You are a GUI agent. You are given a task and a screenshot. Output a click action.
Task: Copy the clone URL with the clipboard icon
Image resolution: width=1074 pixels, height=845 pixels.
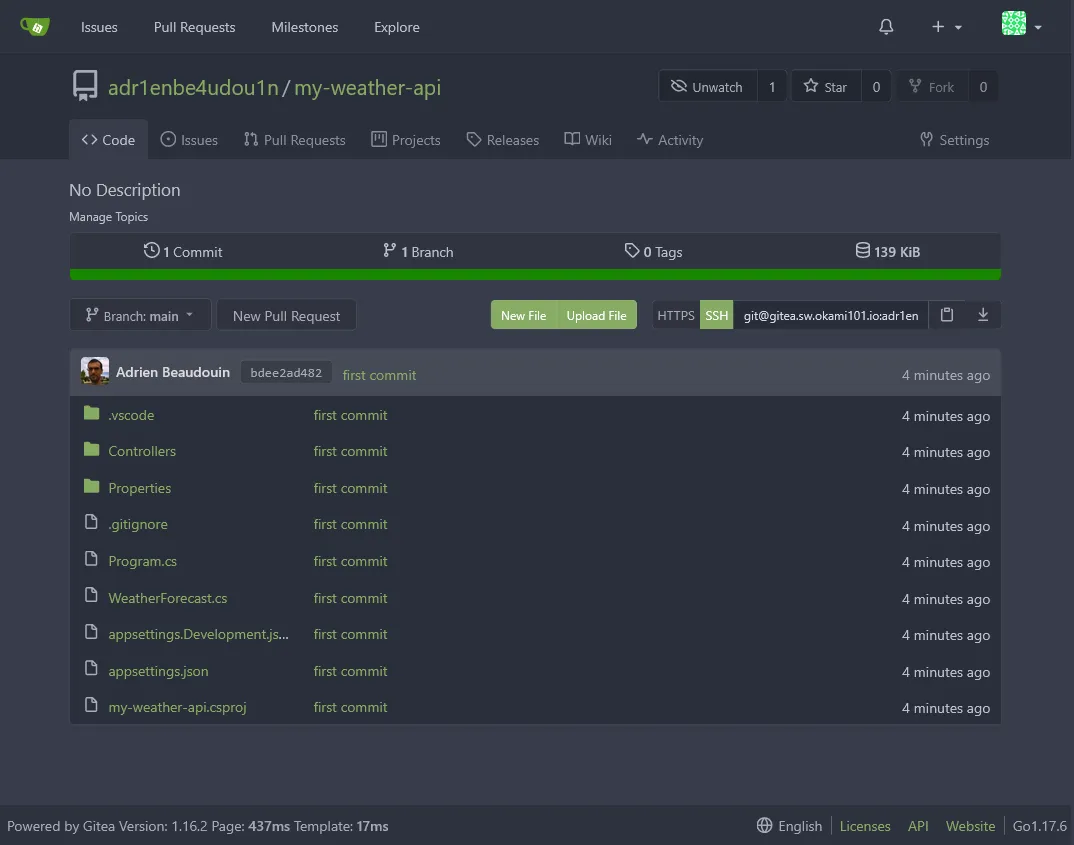tap(946, 314)
